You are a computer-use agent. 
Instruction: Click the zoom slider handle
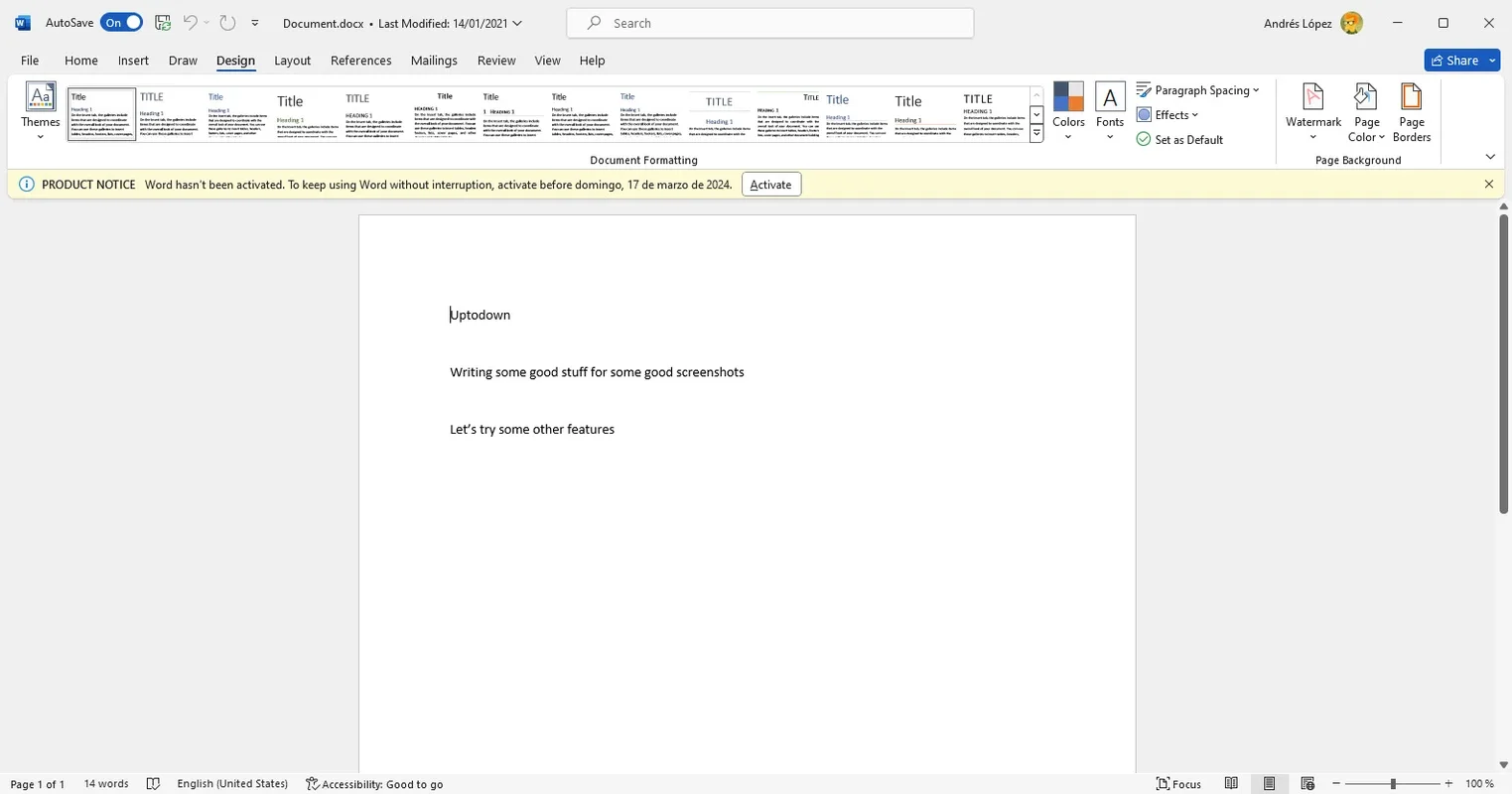coord(1393,784)
